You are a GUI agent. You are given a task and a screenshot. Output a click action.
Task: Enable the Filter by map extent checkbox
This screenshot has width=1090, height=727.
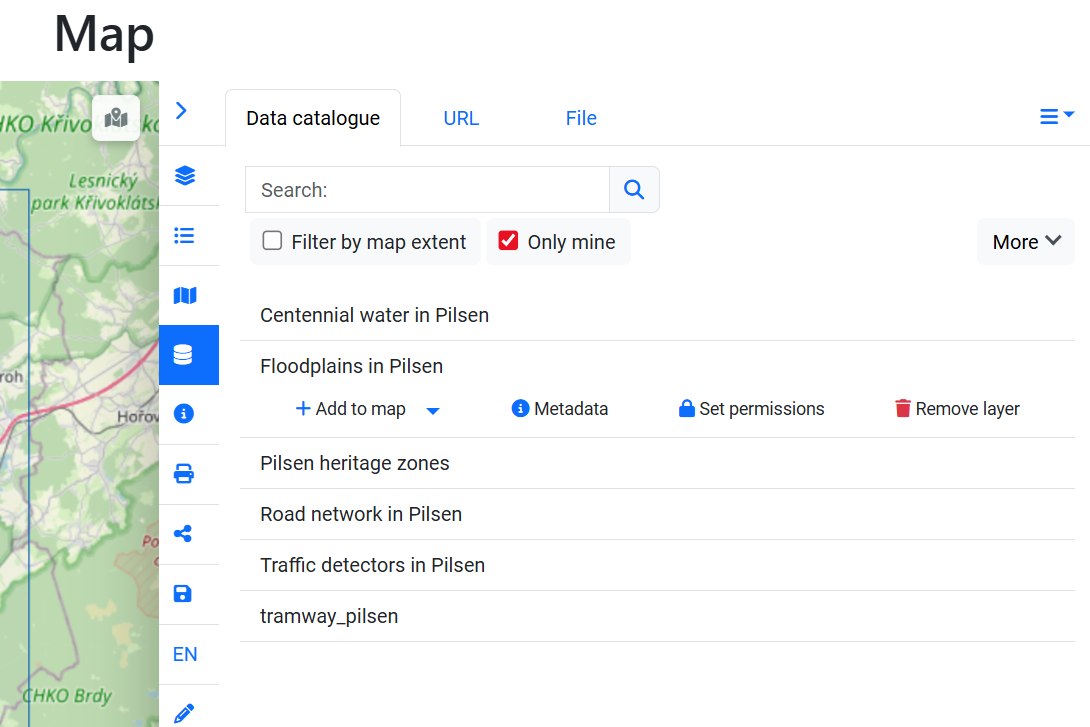(271, 241)
